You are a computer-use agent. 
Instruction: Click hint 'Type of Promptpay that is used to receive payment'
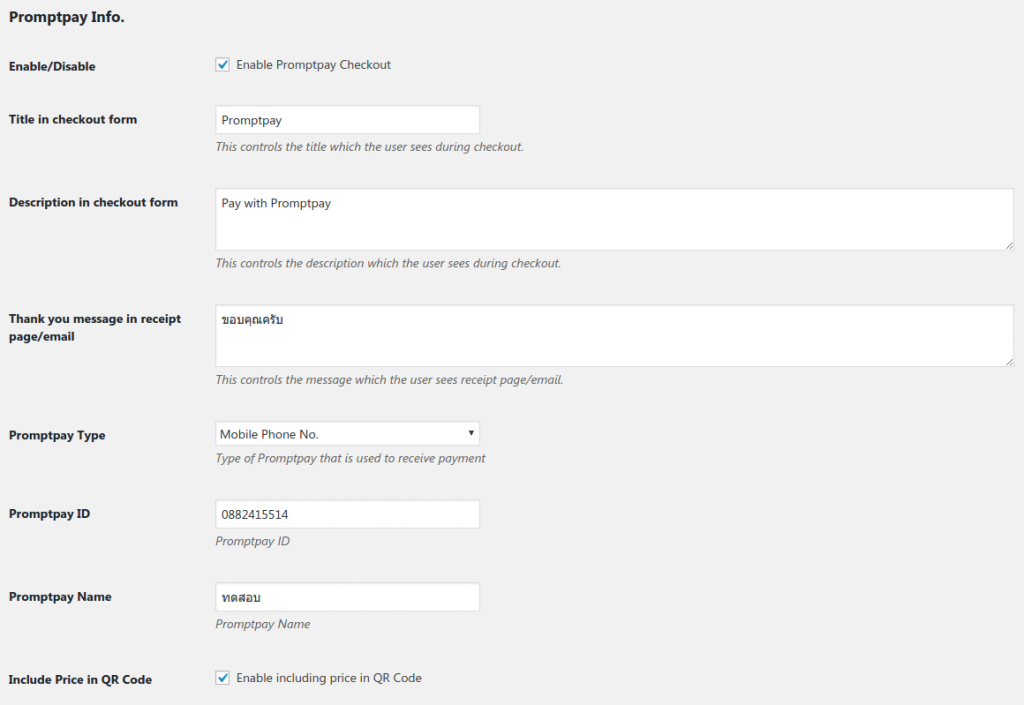click(351, 458)
